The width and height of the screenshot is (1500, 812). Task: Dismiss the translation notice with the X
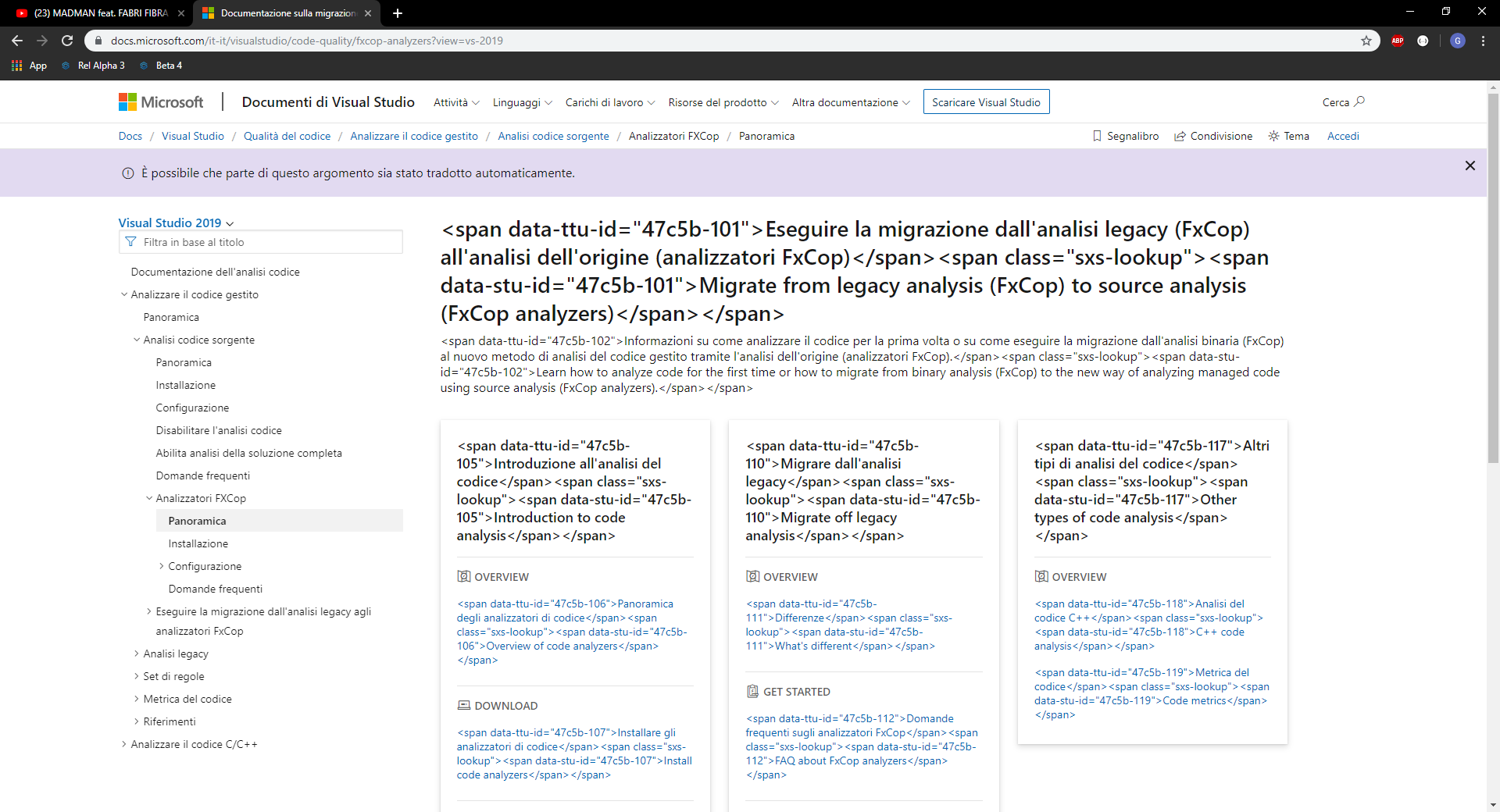pos(1470,166)
